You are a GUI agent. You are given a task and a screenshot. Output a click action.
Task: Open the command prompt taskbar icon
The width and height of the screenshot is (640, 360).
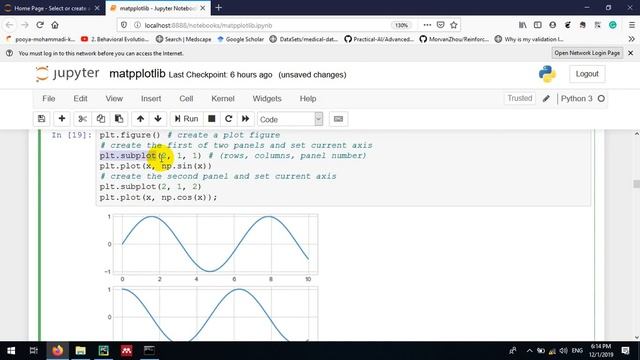pyautogui.click(x=149, y=351)
